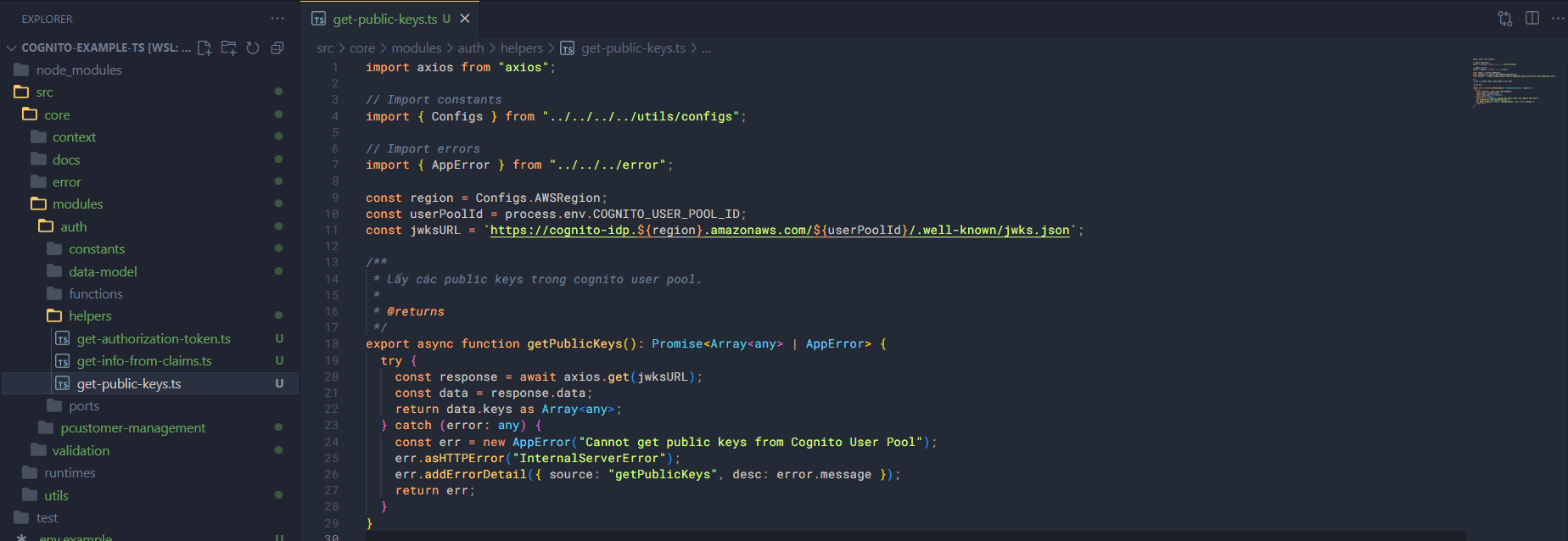Split the editor to the right

[1532, 19]
